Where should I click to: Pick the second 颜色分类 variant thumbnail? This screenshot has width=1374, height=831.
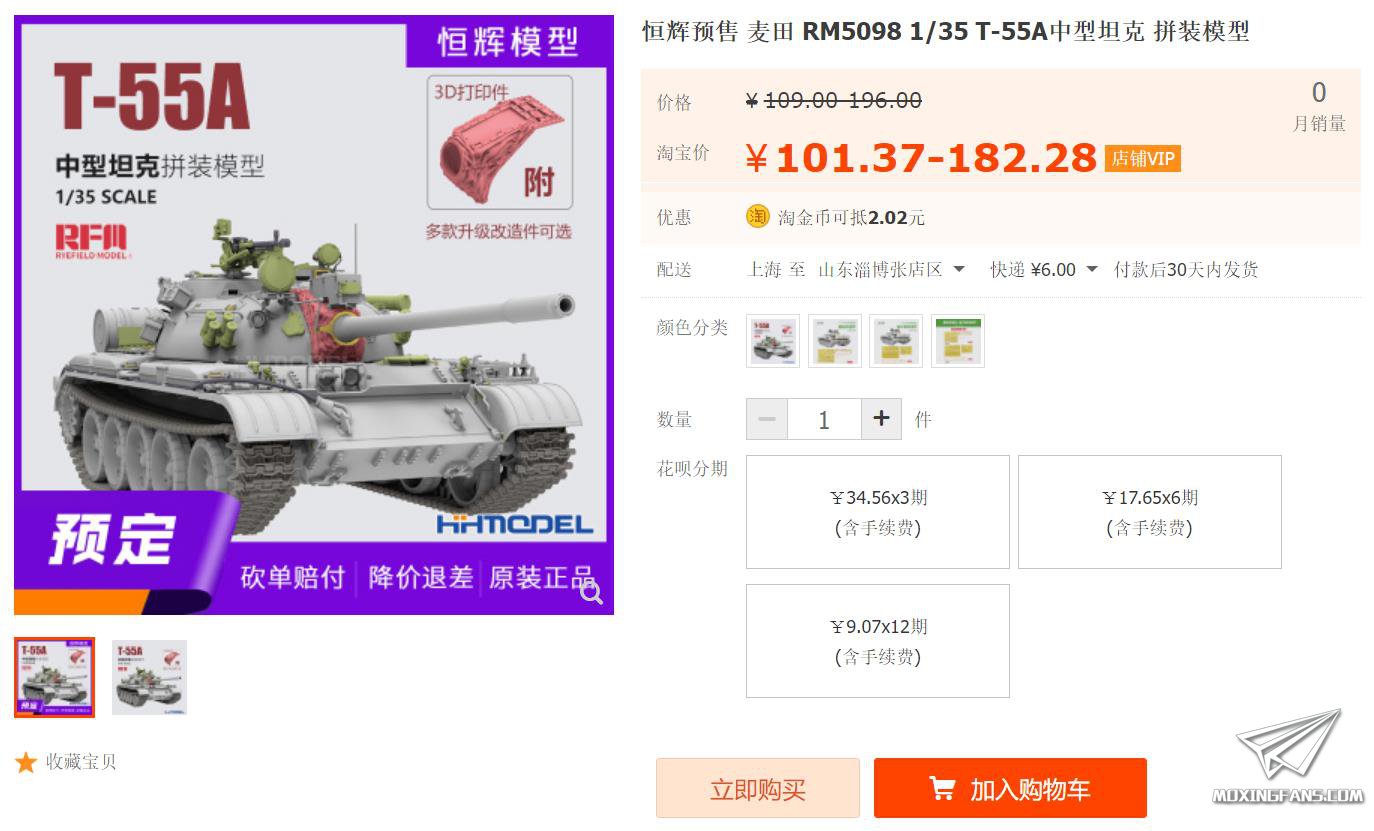[835, 341]
